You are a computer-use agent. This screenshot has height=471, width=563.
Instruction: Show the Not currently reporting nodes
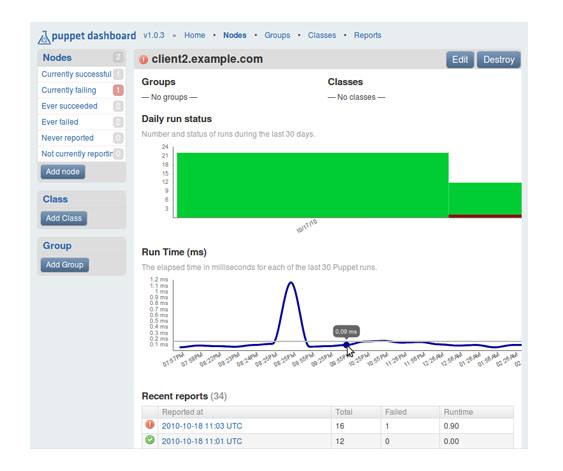77,154
